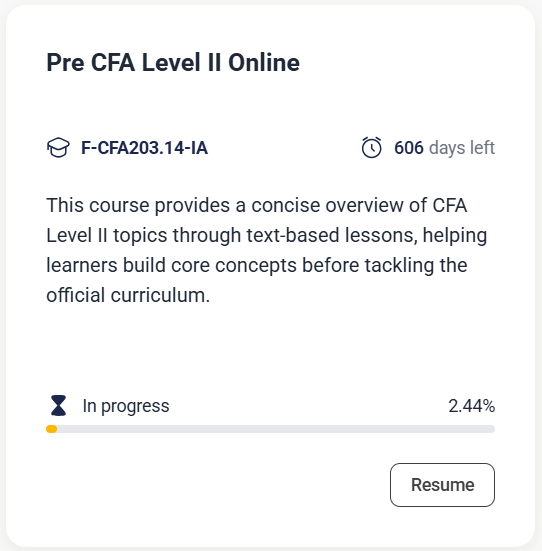The width and height of the screenshot is (542, 551).
Task: Click the orange filled progress bar segment
Action: tap(52, 429)
